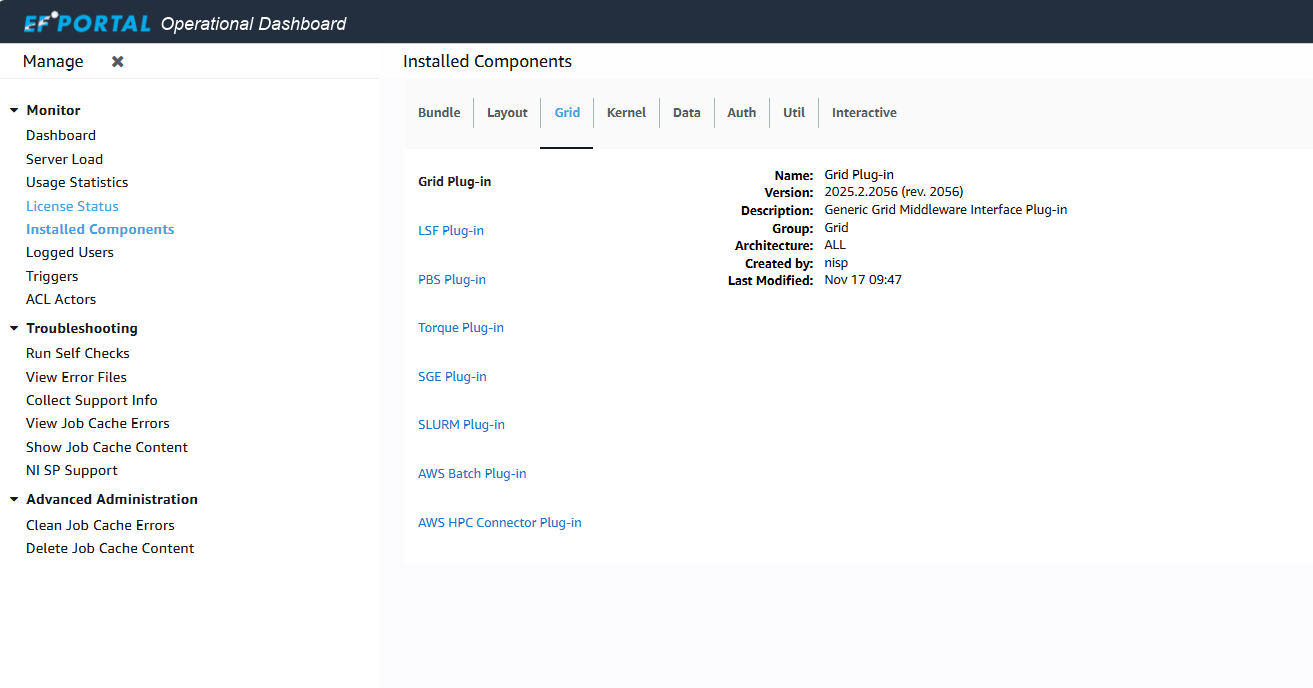Image resolution: width=1313 pixels, height=688 pixels.
Task: Click the EF Portal logo
Action: 87,23
